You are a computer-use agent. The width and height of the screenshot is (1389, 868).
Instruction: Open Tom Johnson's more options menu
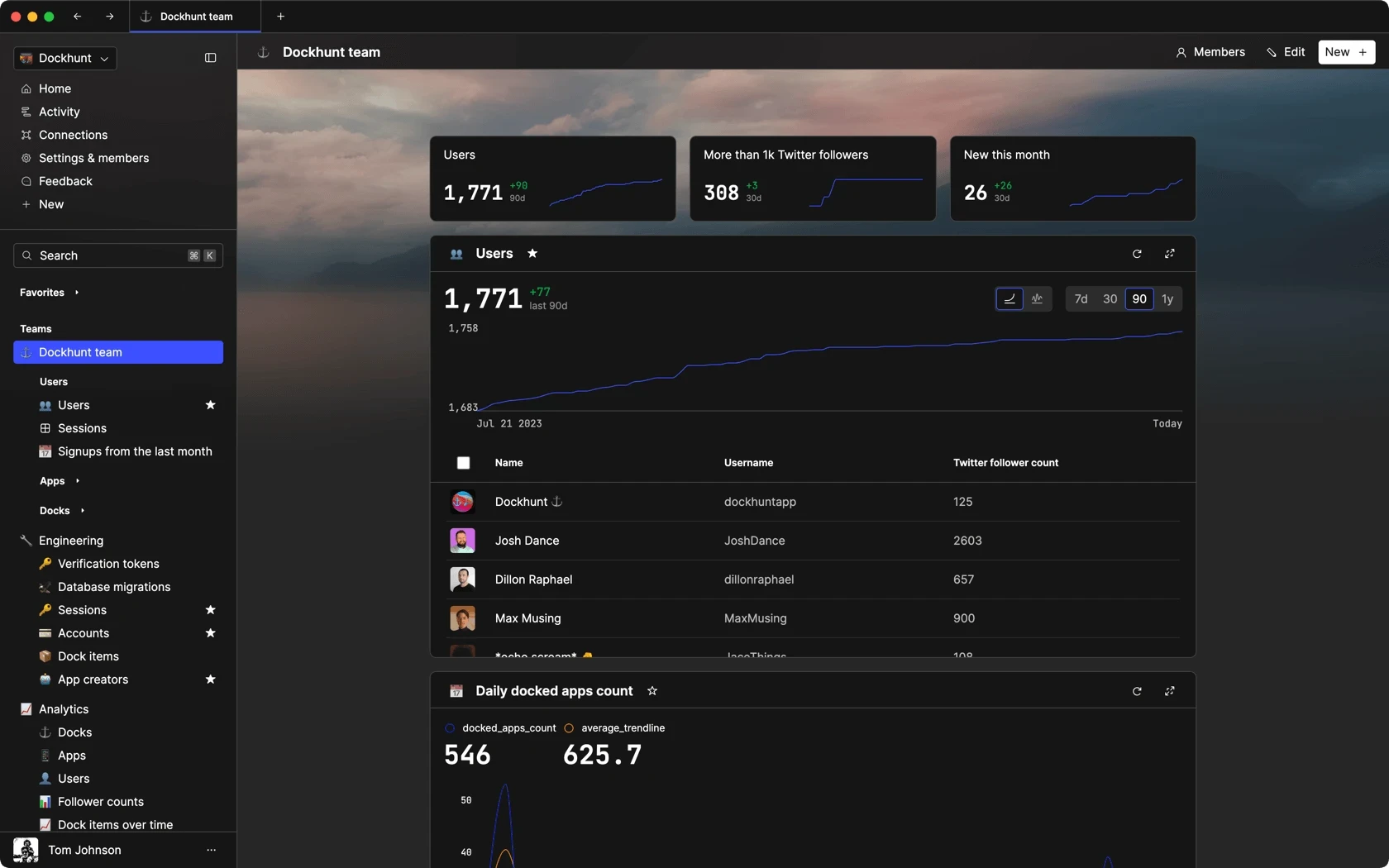click(x=211, y=850)
